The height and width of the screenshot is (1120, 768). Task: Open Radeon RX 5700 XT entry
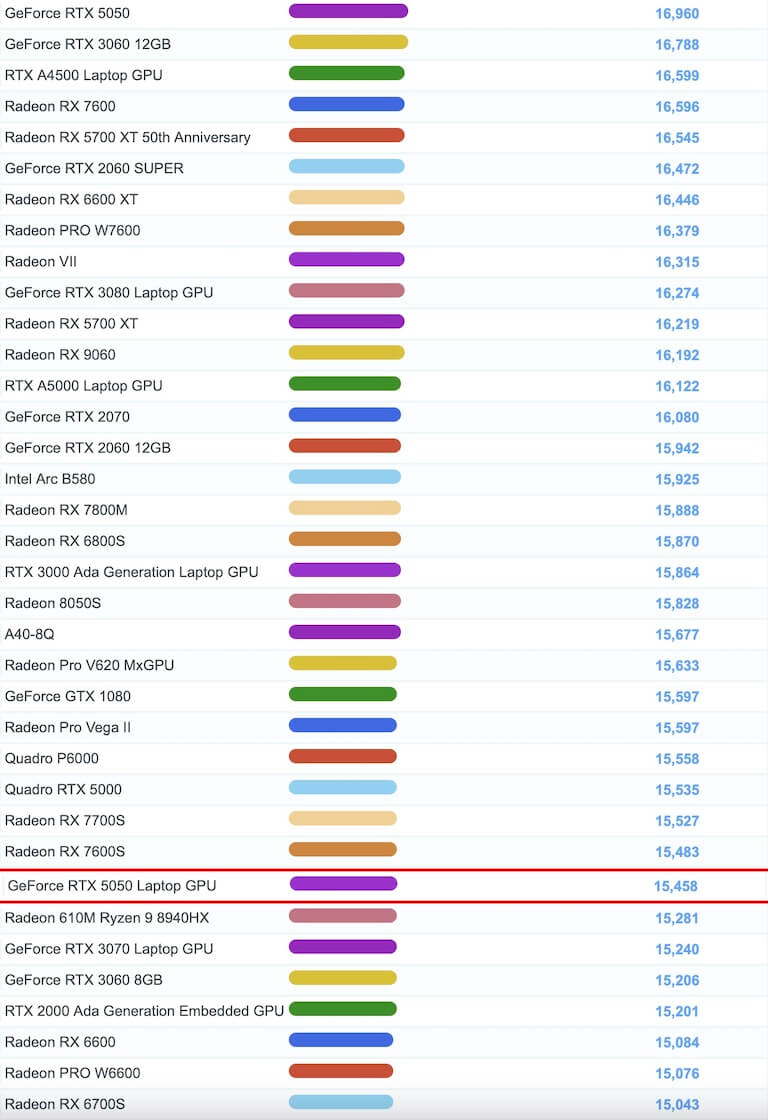coord(71,324)
